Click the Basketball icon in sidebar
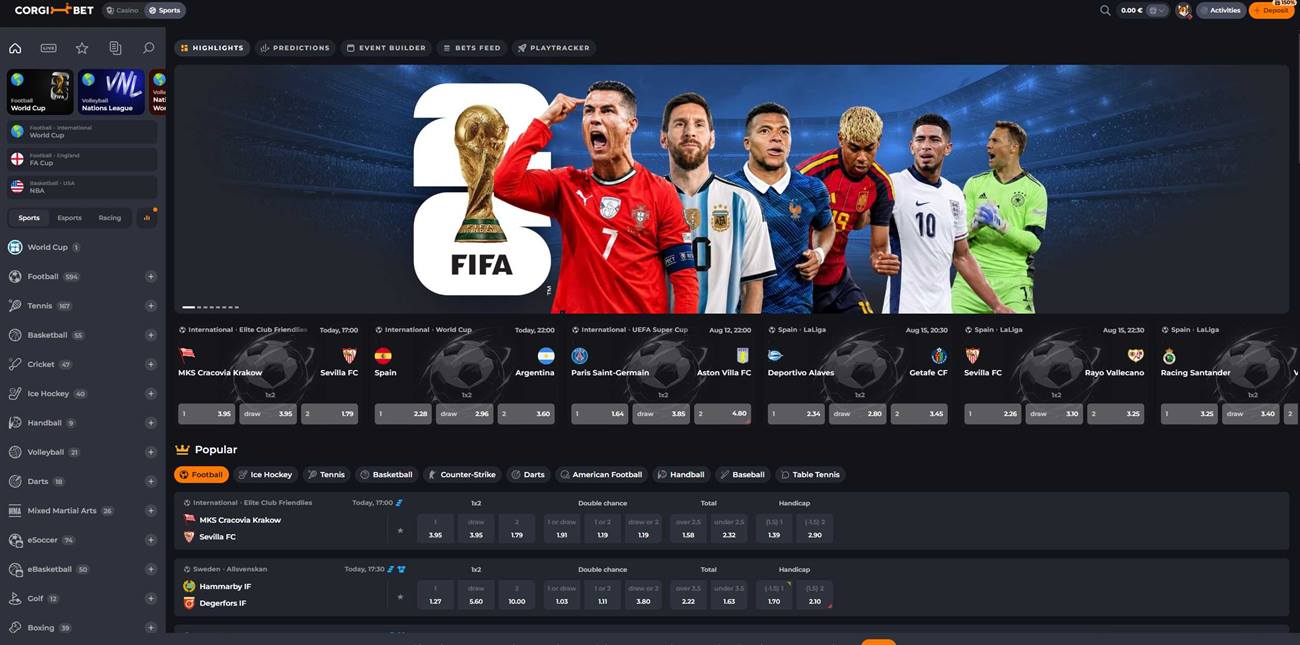Image resolution: width=1300 pixels, height=645 pixels. pyautogui.click(x=15, y=335)
